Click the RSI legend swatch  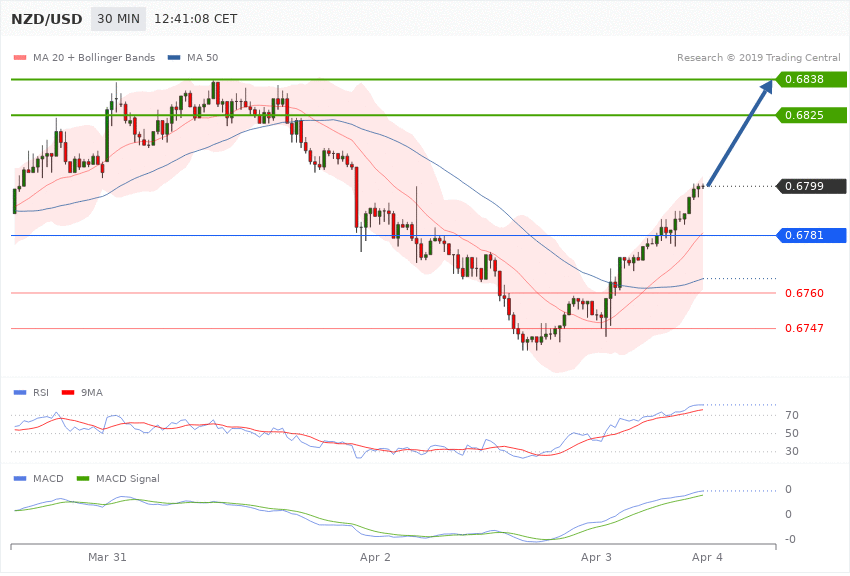(20, 392)
